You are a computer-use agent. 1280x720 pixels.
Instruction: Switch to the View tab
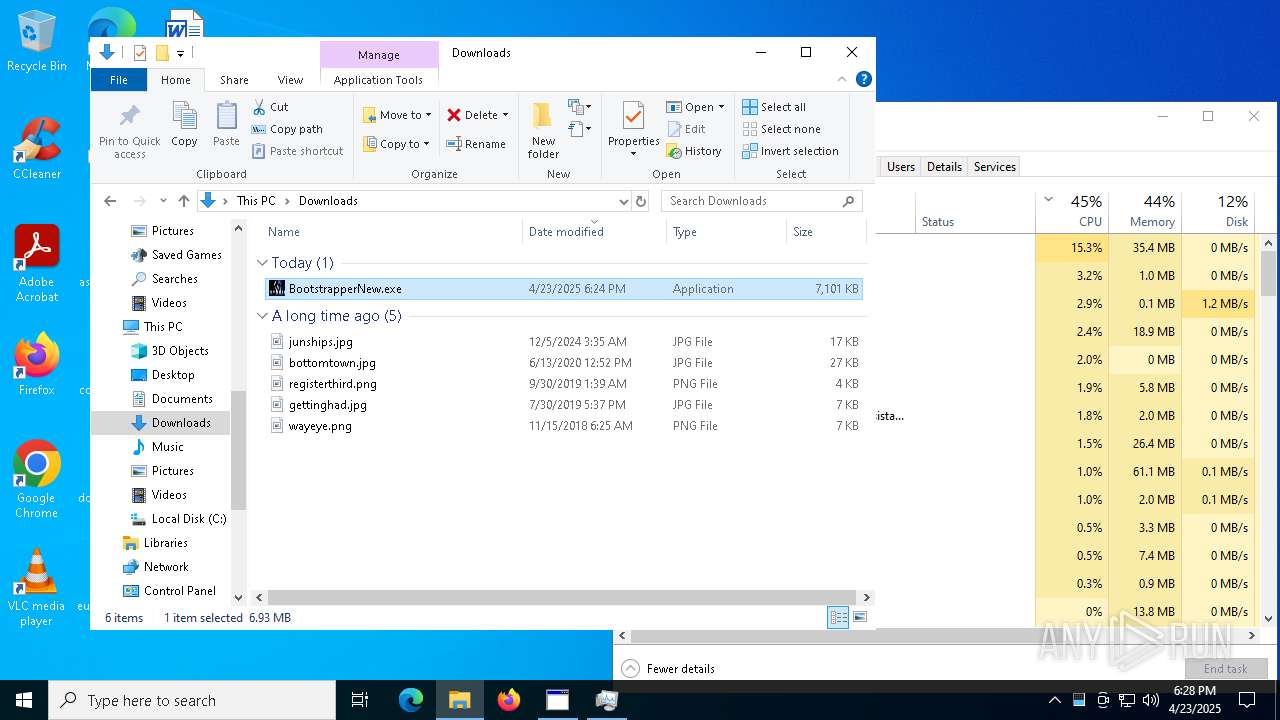pyautogui.click(x=290, y=80)
